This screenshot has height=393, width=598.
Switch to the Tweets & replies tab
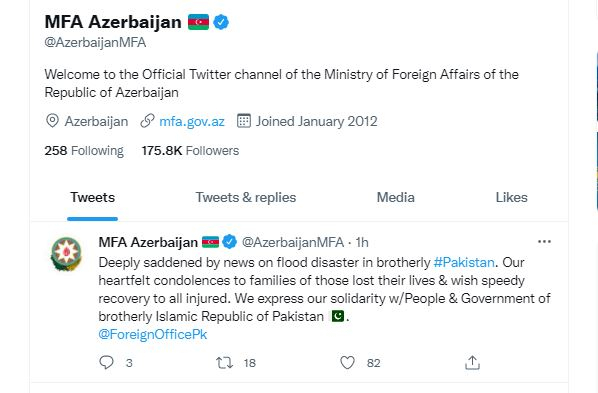point(246,197)
